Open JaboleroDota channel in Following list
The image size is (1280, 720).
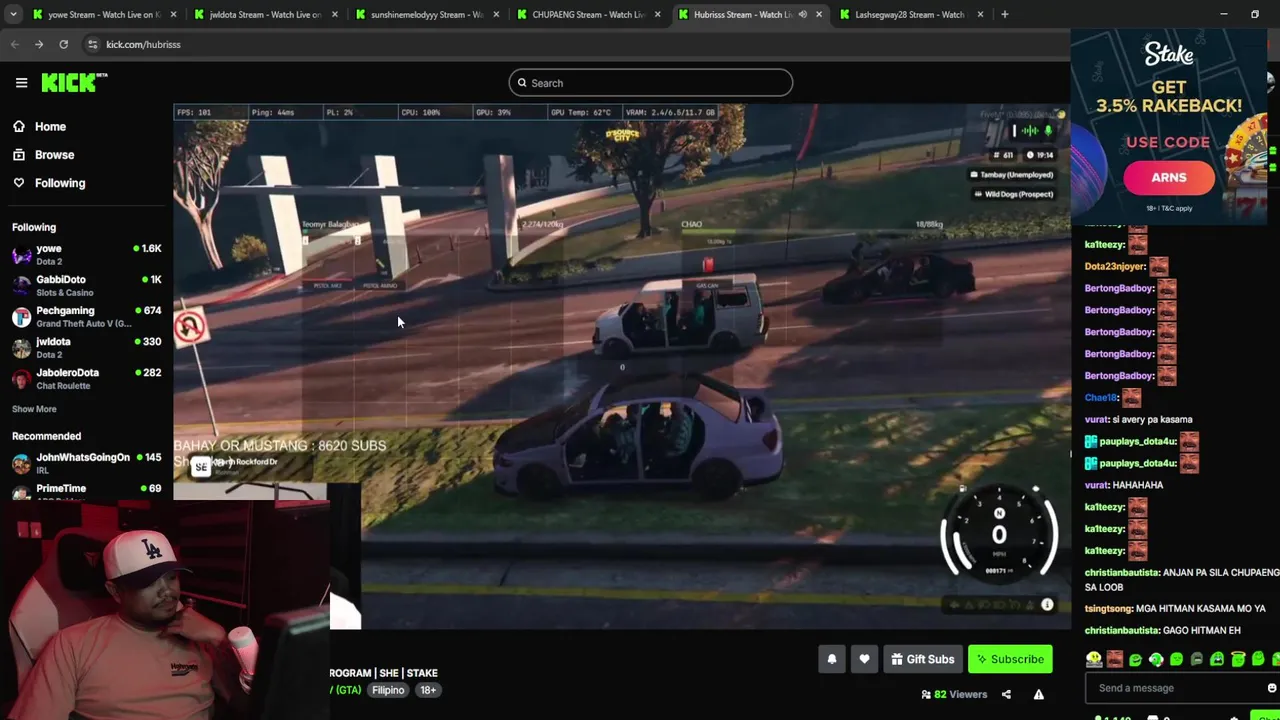coord(86,378)
